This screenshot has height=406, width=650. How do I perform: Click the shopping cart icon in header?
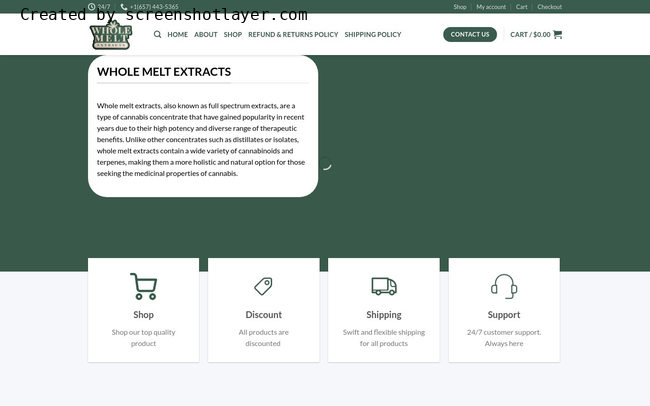(x=558, y=34)
